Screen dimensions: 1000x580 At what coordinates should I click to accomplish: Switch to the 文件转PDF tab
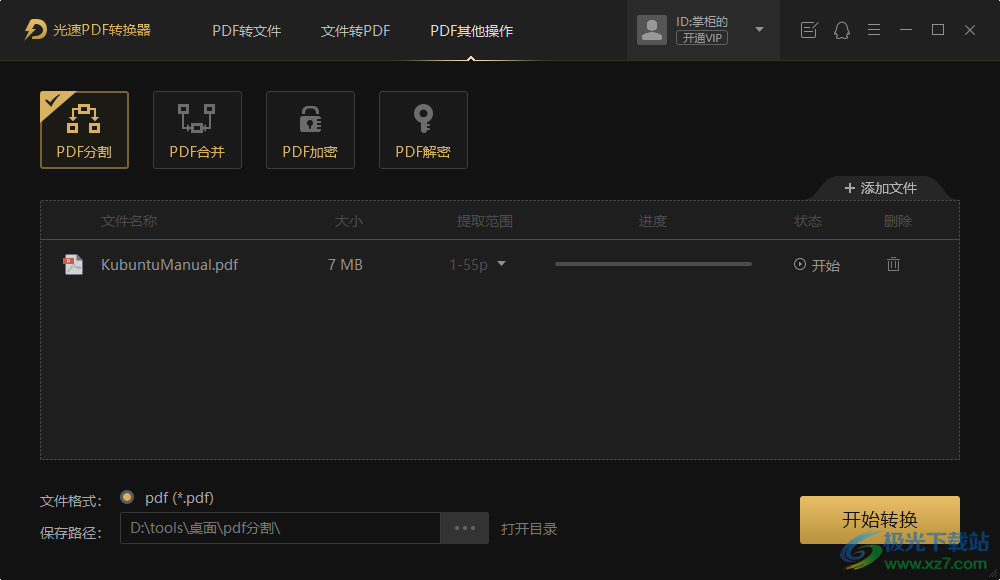355,31
